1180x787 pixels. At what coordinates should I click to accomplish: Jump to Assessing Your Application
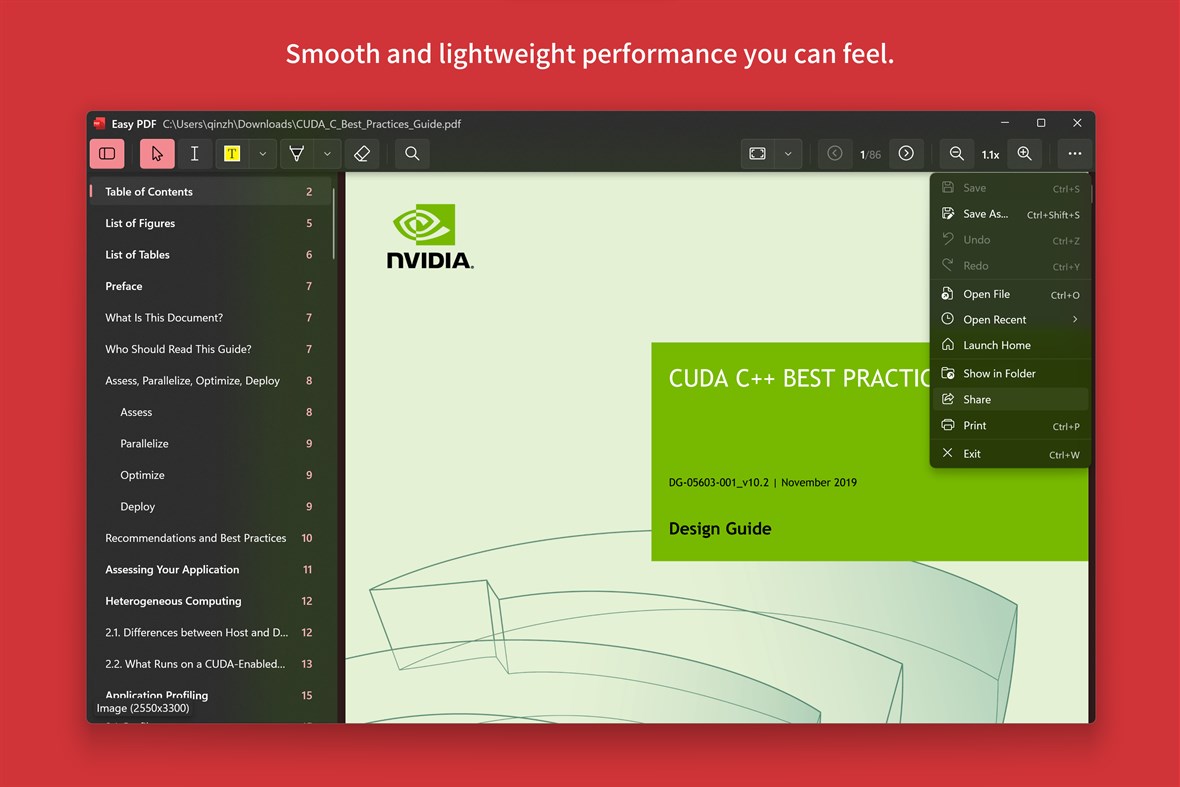tap(210, 570)
